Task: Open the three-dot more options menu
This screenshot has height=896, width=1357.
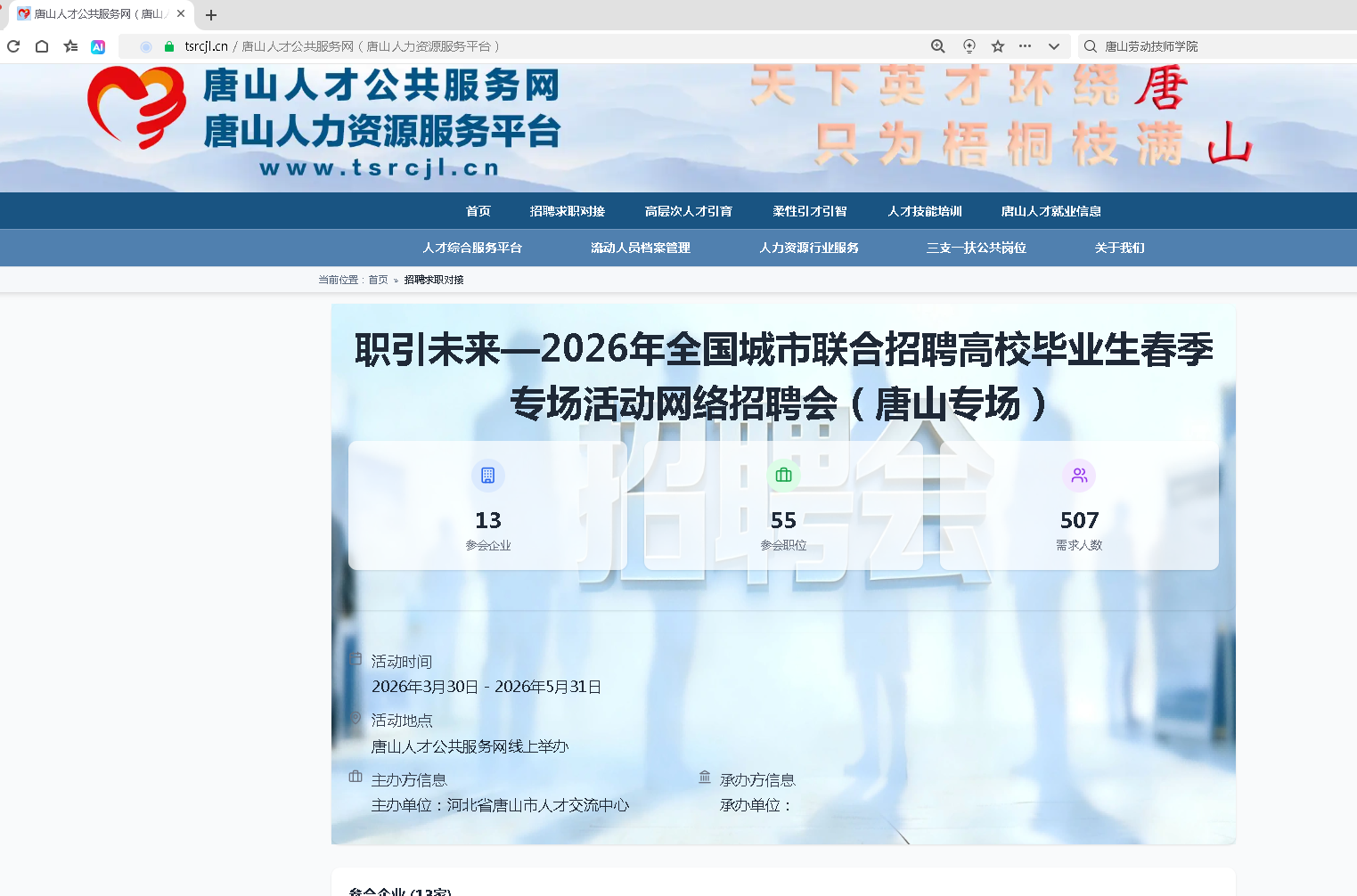Action: tap(1025, 46)
